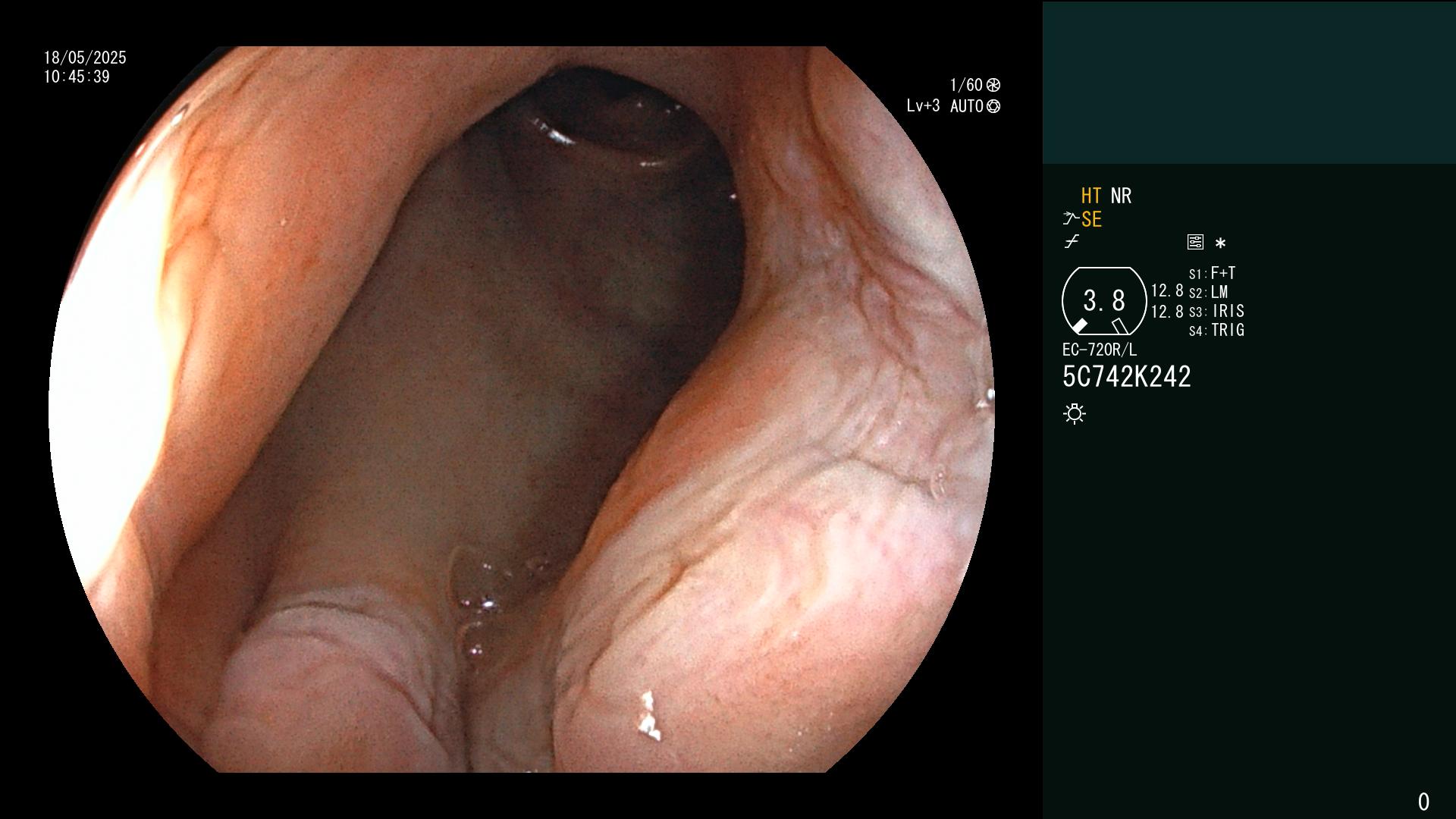
Task: Click the outlined channel marker in scope diagram
Action: pos(1120,326)
